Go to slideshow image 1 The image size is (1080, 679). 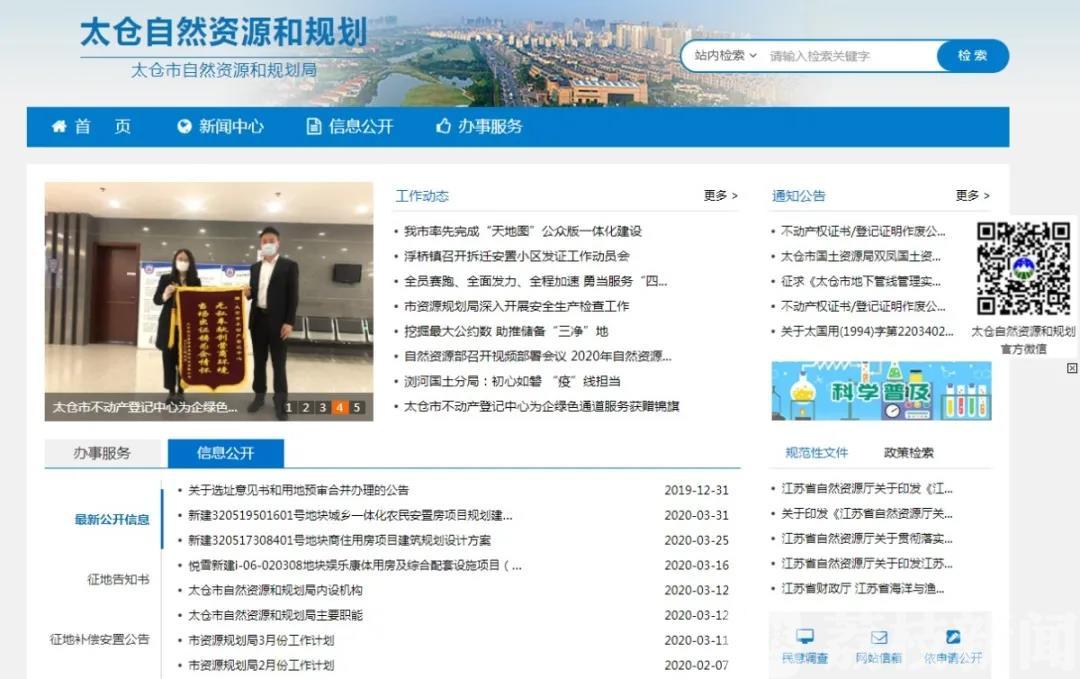point(289,407)
